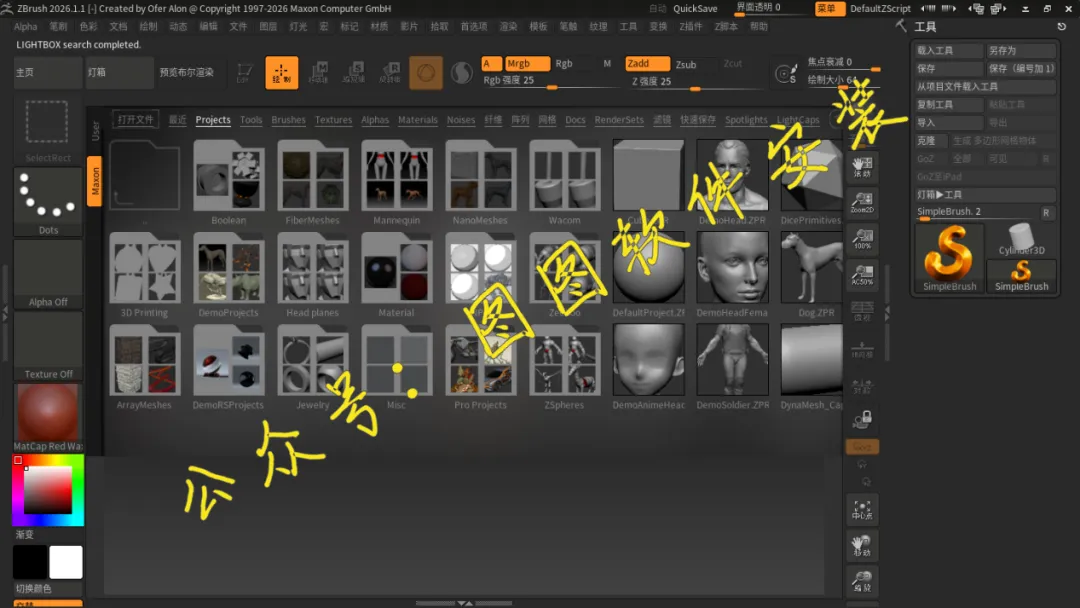Viewport: 1080px width, 608px height.
Task: Open the Jewelry folder
Action: [313, 367]
